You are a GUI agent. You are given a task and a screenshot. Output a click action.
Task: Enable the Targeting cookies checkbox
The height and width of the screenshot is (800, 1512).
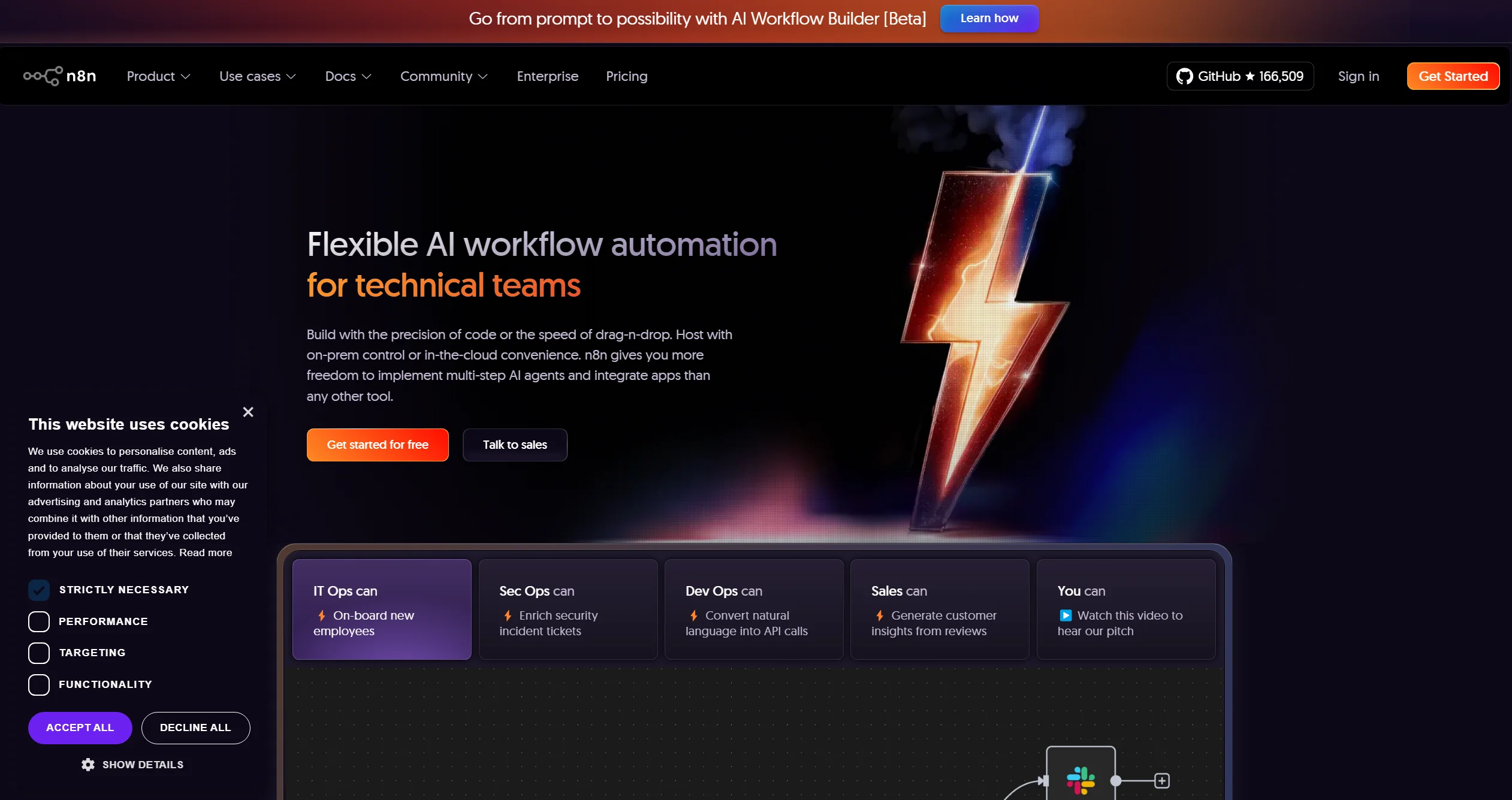tap(39, 653)
